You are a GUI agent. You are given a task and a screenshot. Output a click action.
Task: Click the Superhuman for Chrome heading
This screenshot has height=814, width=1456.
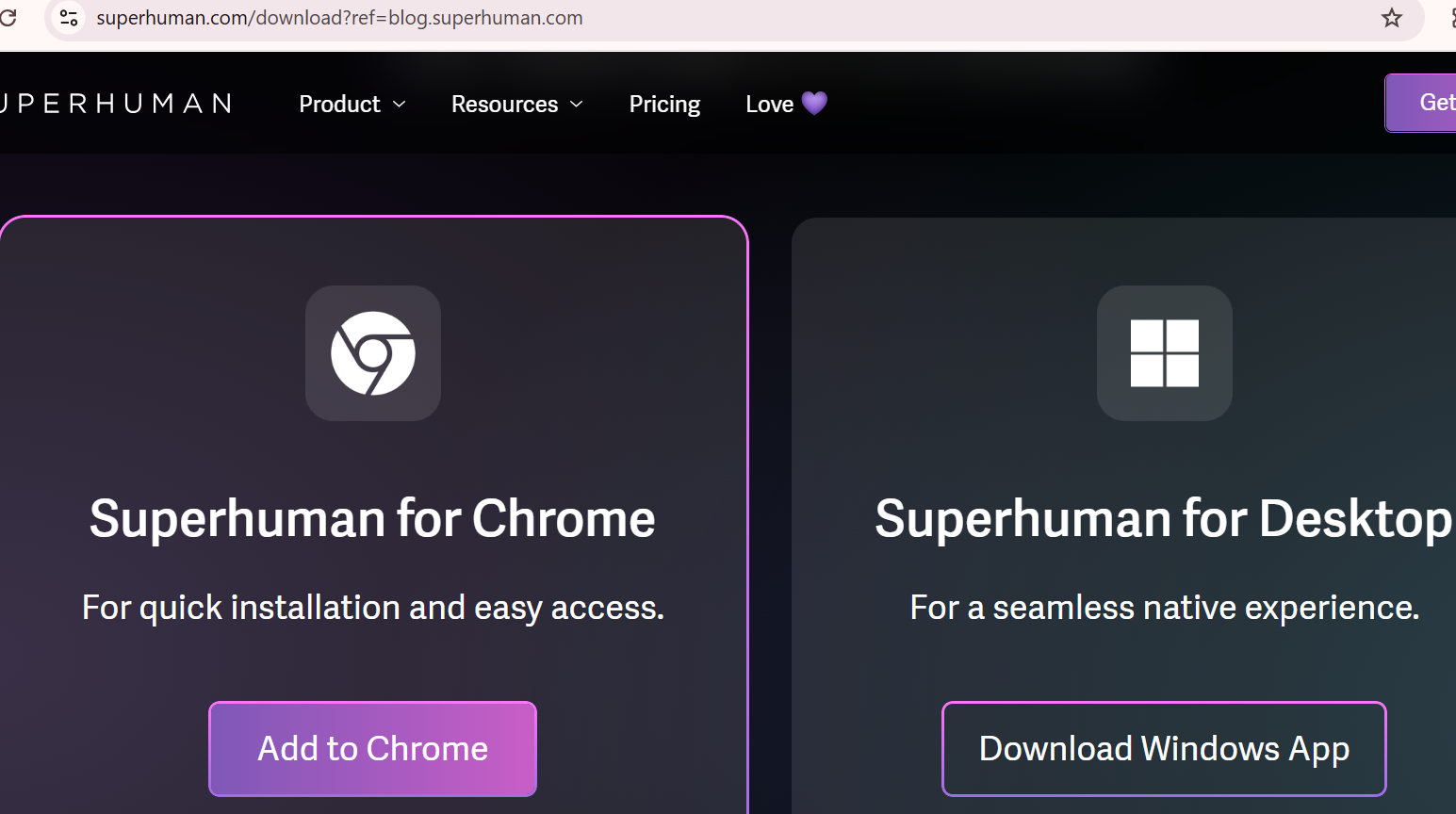[x=372, y=519]
